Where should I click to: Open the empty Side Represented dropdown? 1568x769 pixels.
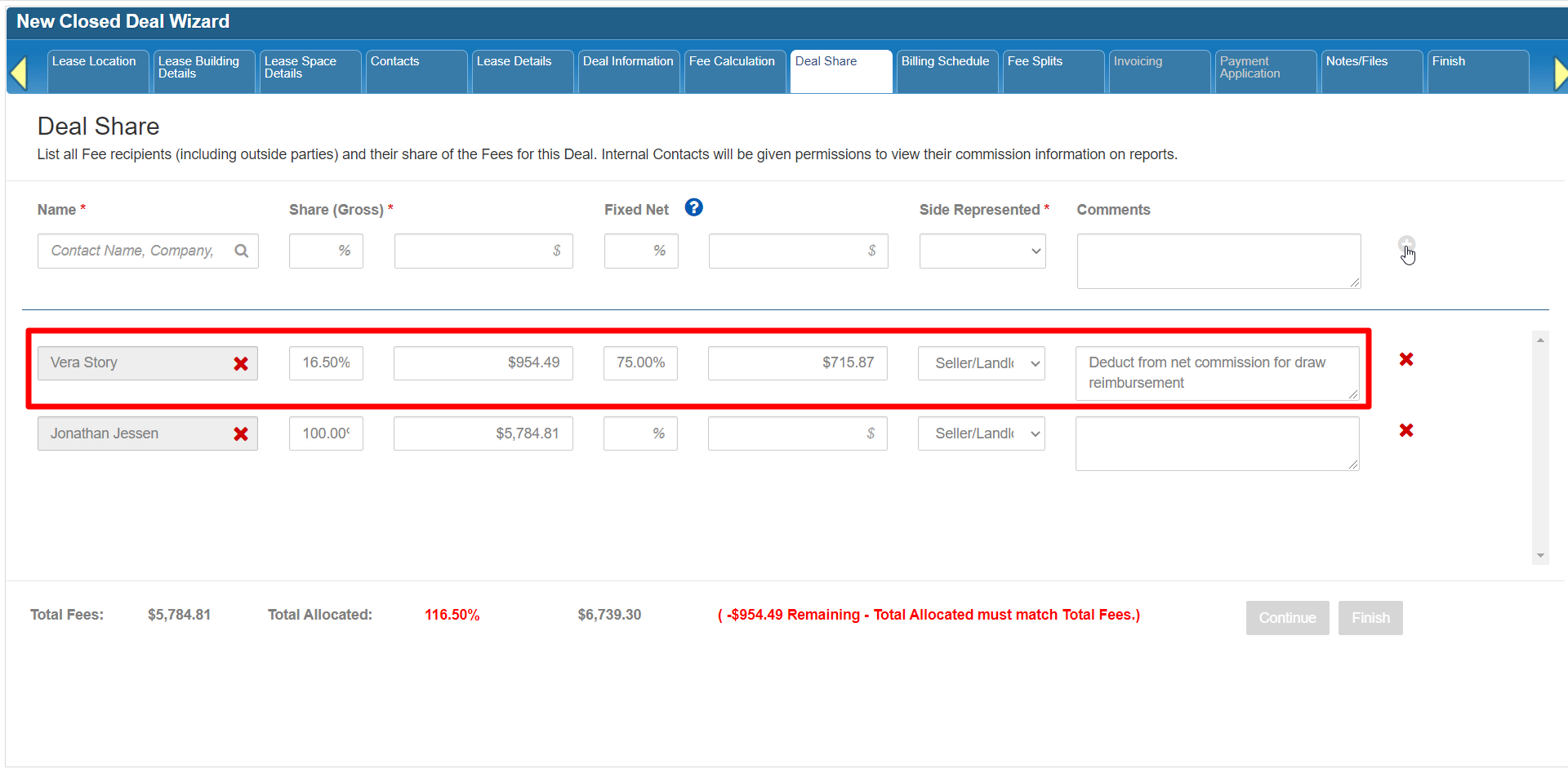click(982, 251)
